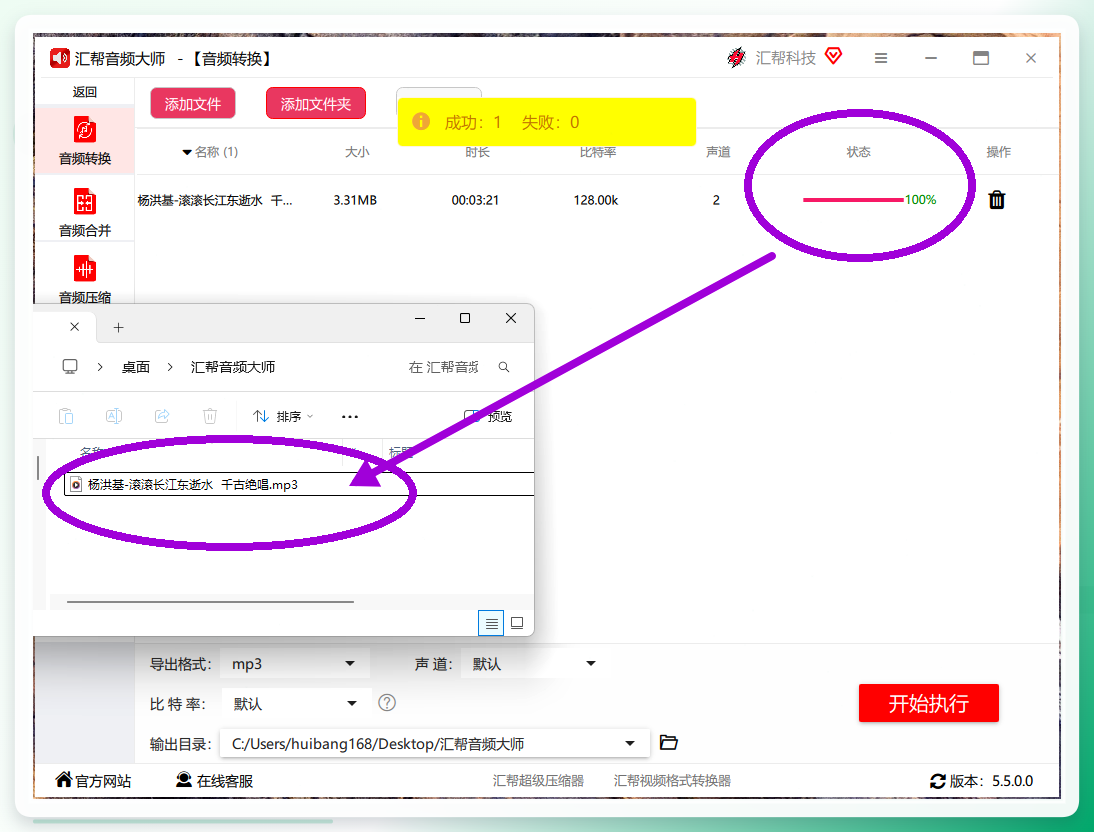Click the red 开始执行 button
The image size is (1094, 832).
click(x=929, y=703)
